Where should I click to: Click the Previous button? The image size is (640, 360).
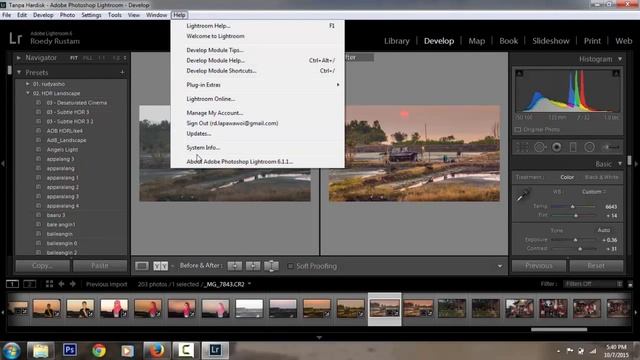tap(539, 266)
